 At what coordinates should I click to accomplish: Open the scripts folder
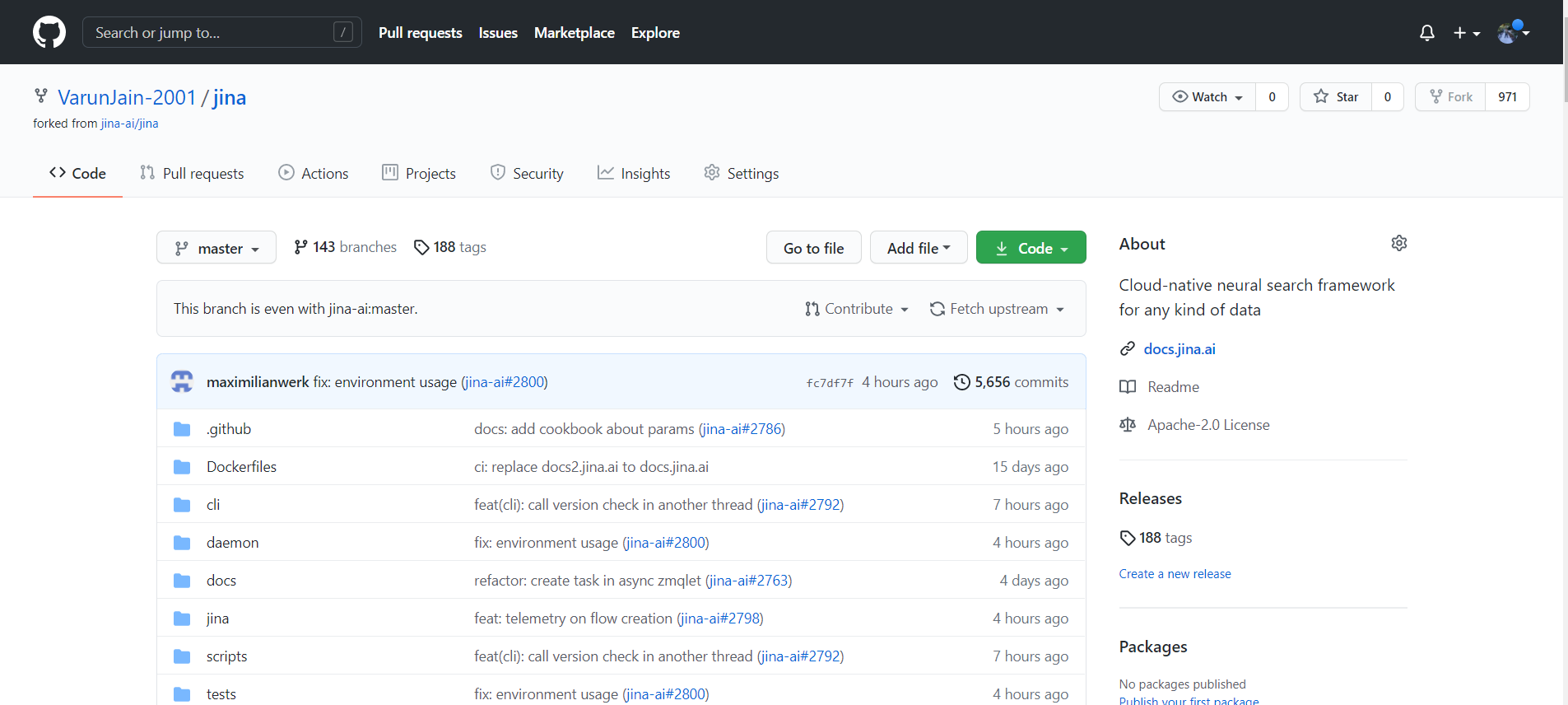pos(227,656)
